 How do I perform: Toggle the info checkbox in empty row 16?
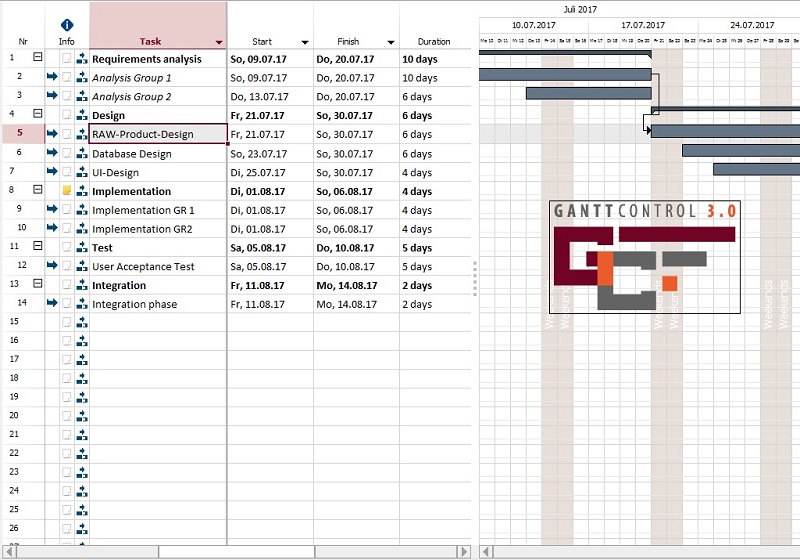(67, 341)
